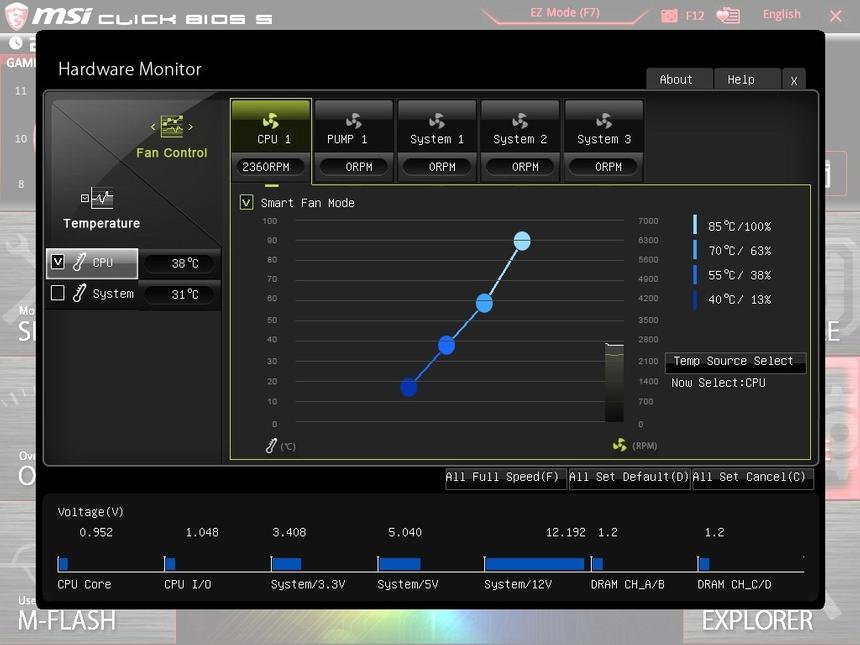Click the All Full Speed(F) button
The height and width of the screenshot is (645, 860).
(505, 478)
